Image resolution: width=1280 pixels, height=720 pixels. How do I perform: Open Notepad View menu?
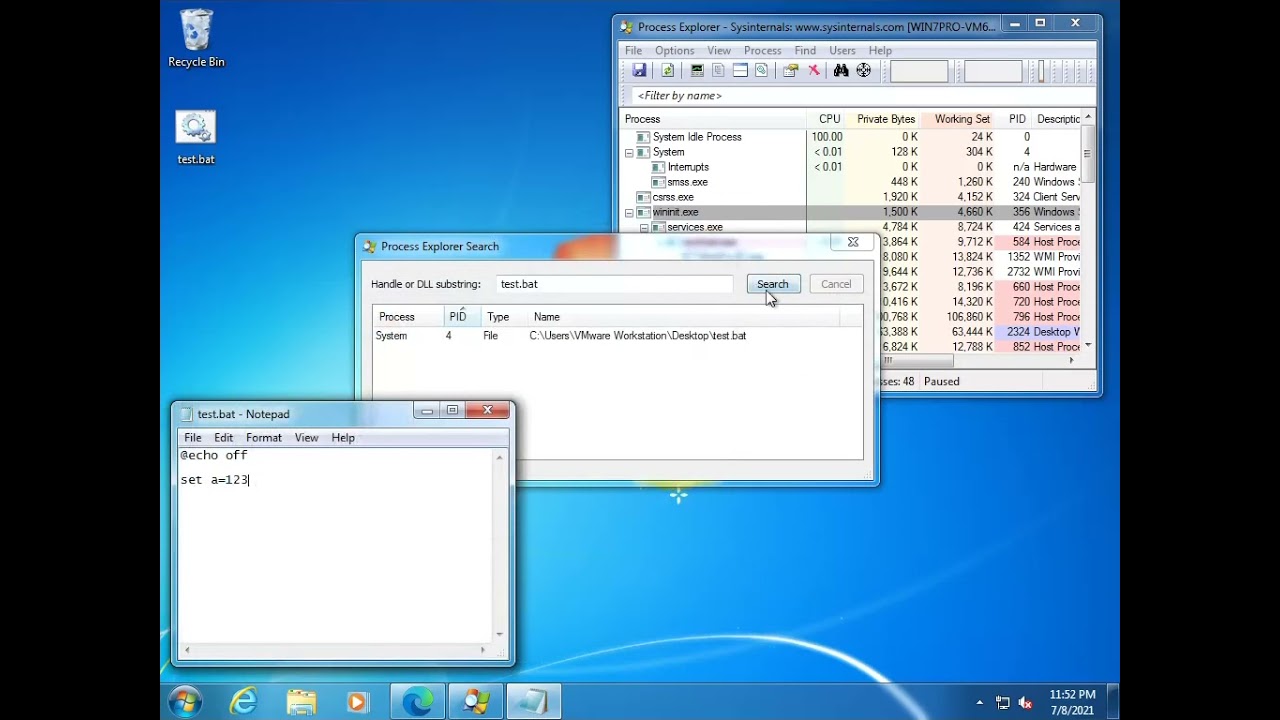click(306, 437)
